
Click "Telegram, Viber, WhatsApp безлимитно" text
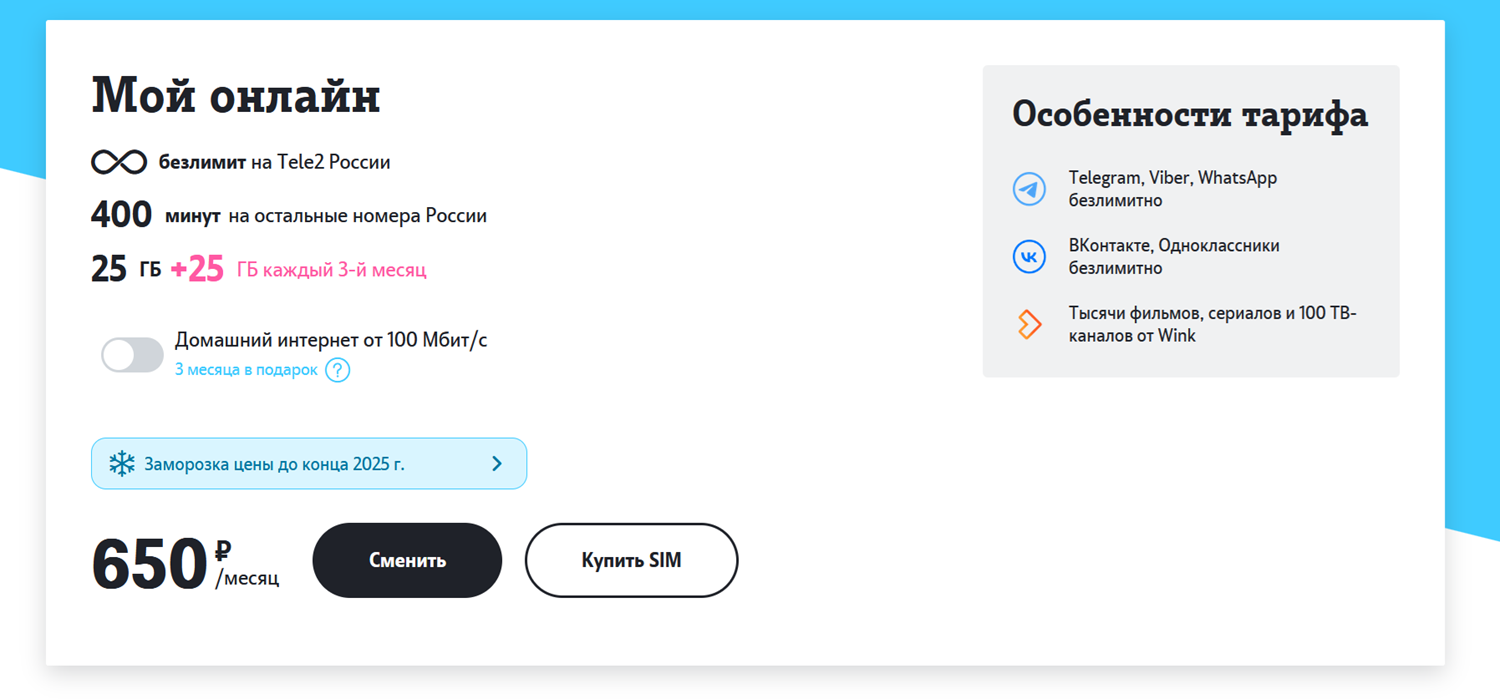(1172, 189)
